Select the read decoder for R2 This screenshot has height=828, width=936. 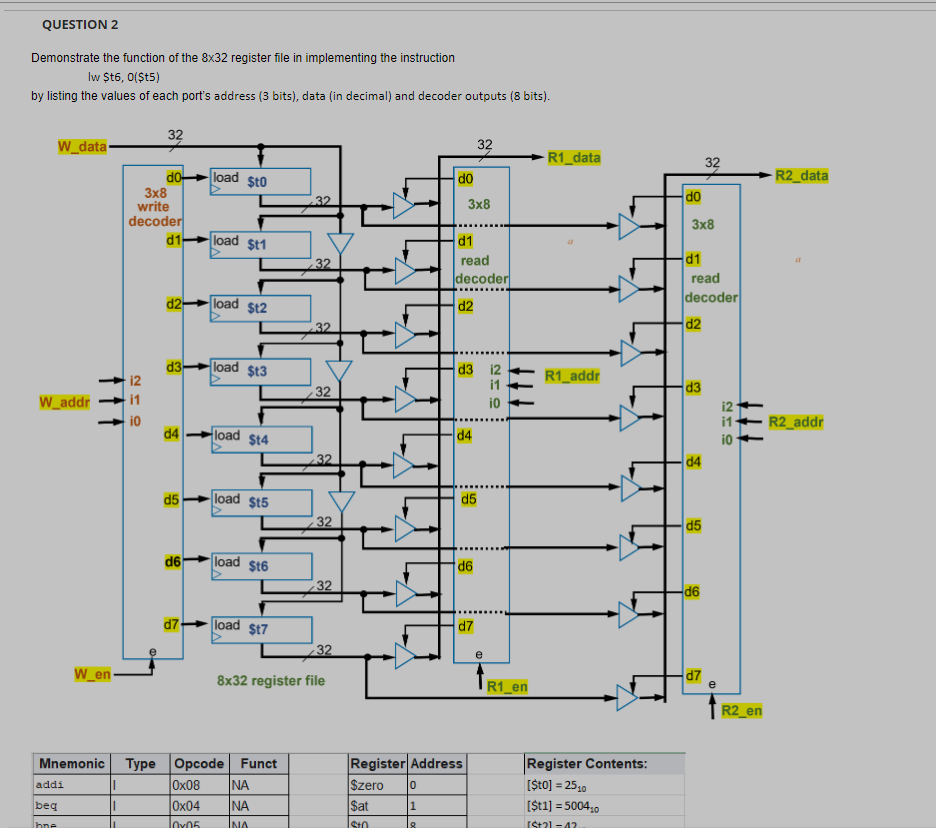click(x=711, y=287)
